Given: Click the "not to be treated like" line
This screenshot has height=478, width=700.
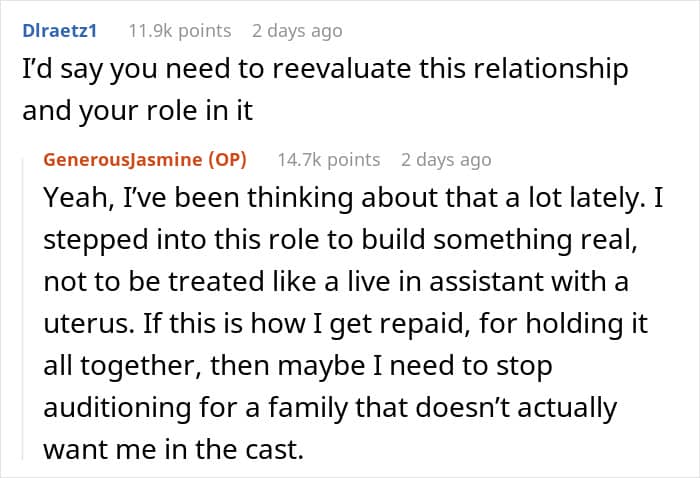Looking at the screenshot, I should pyautogui.click(x=336, y=282).
